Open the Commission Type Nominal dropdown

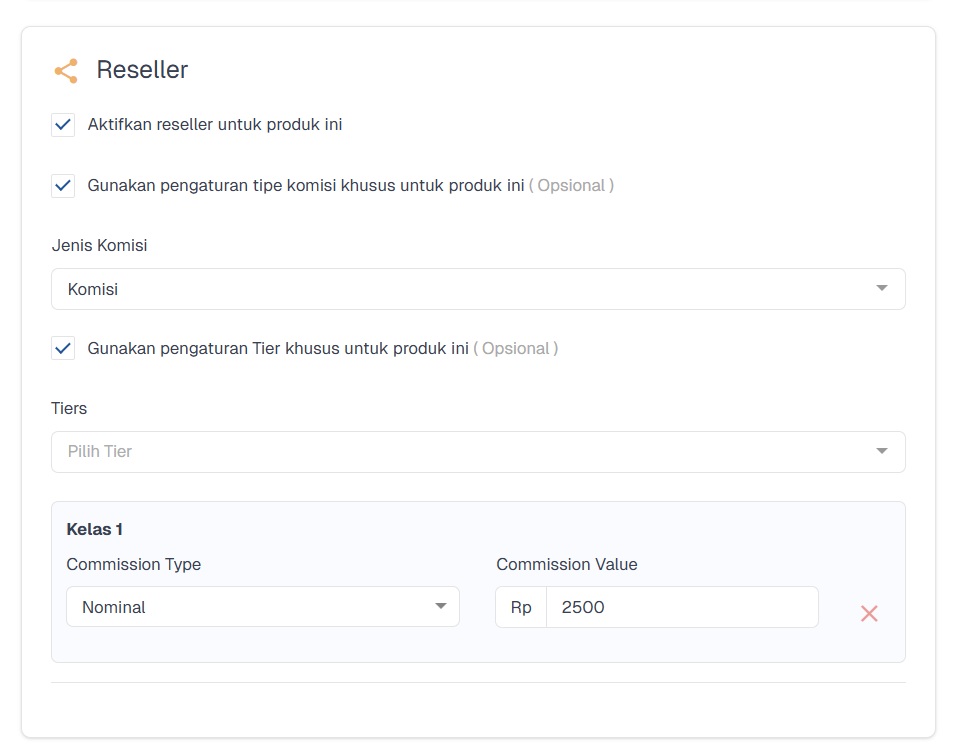point(263,607)
